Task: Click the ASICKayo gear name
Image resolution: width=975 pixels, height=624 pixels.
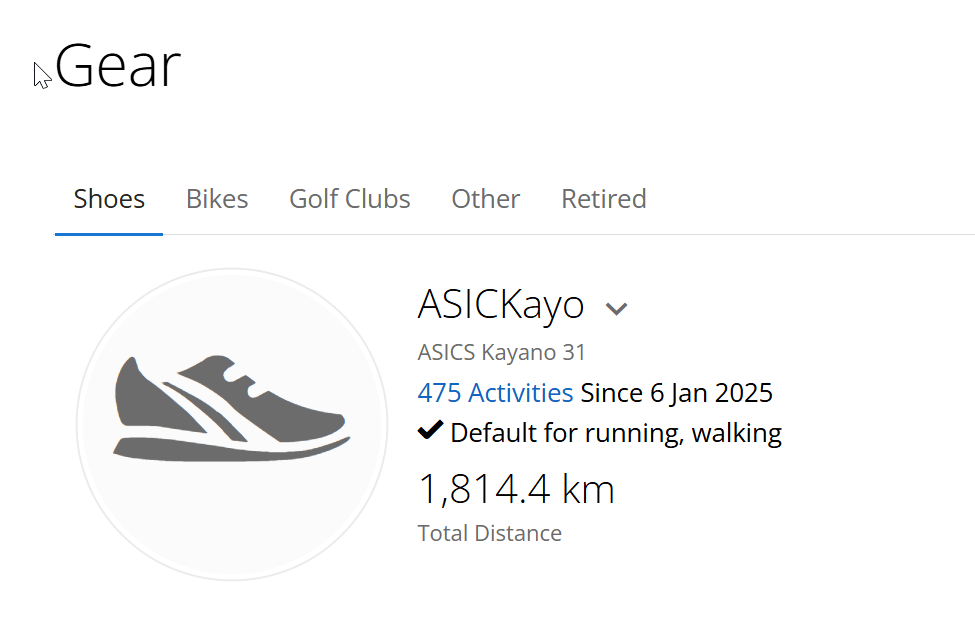Action: 500,305
